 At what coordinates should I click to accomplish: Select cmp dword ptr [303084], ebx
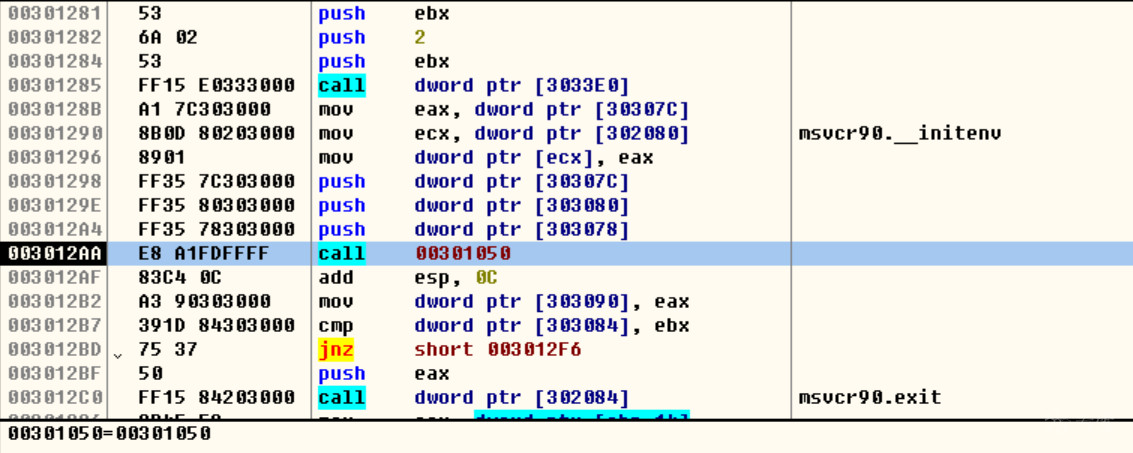pyautogui.click(x=504, y=325)
